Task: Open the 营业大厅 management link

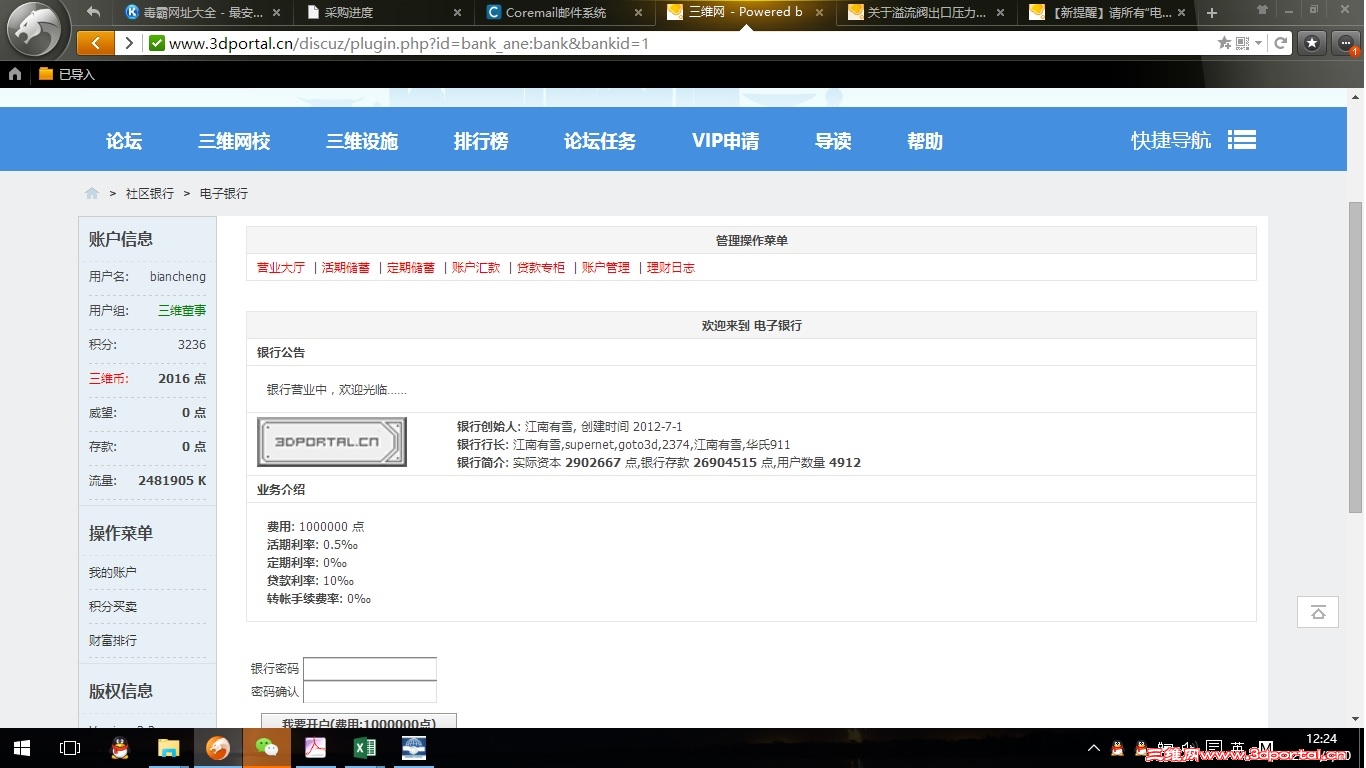Action: tap(281, 268)
